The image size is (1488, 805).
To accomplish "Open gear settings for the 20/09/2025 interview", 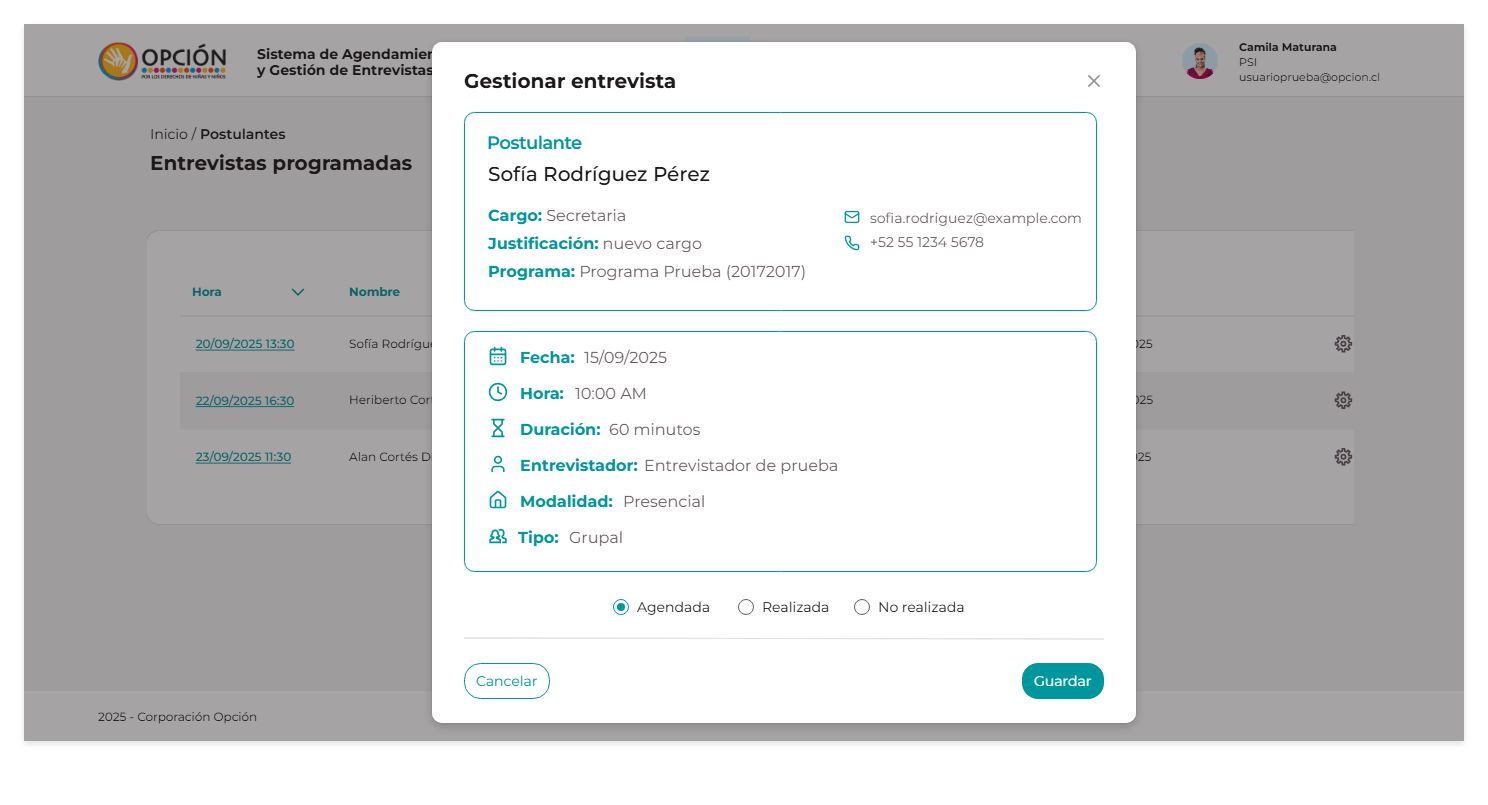I will (1343, 344).
